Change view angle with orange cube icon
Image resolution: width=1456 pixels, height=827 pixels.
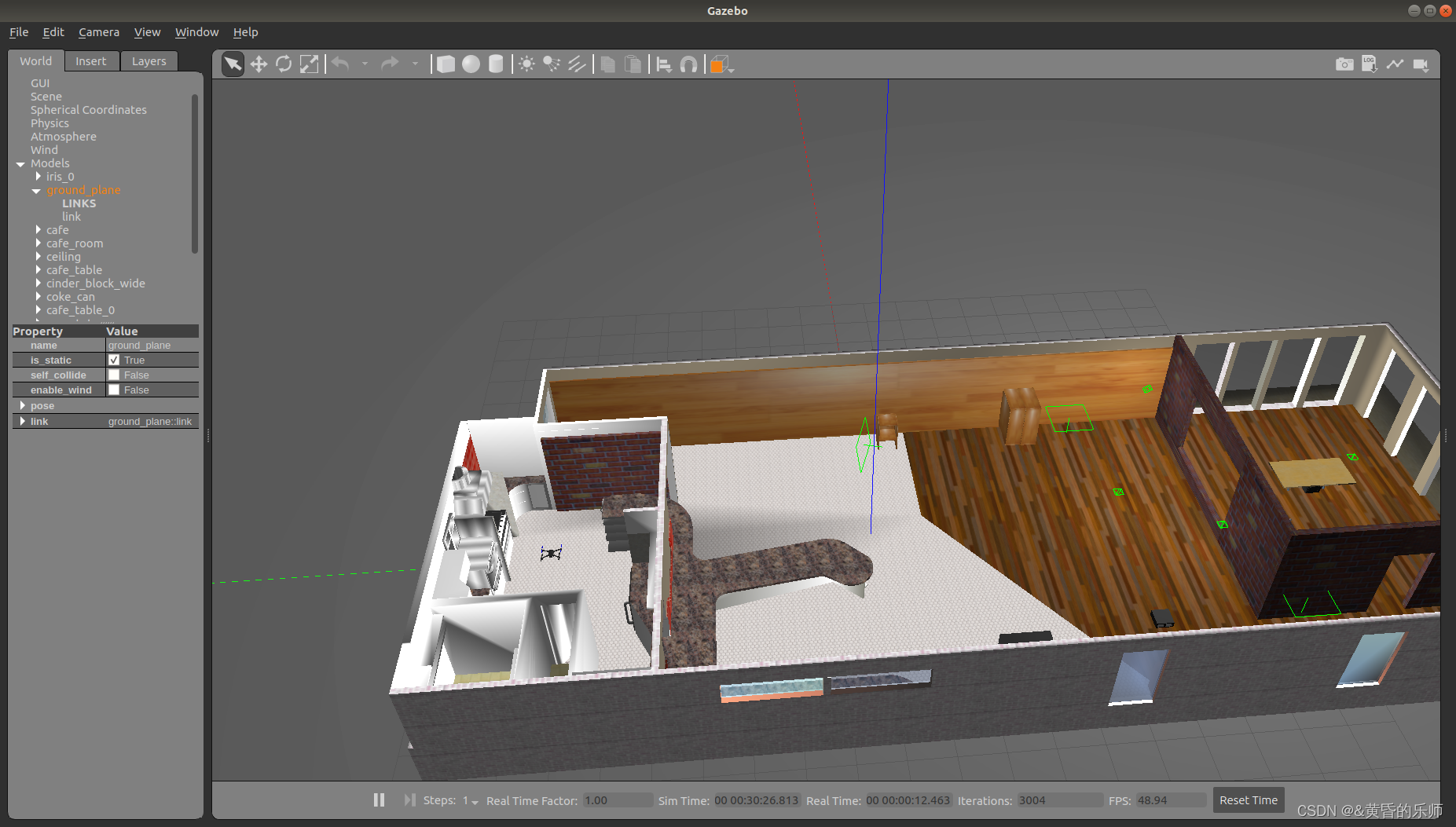(x=721, y=65)
